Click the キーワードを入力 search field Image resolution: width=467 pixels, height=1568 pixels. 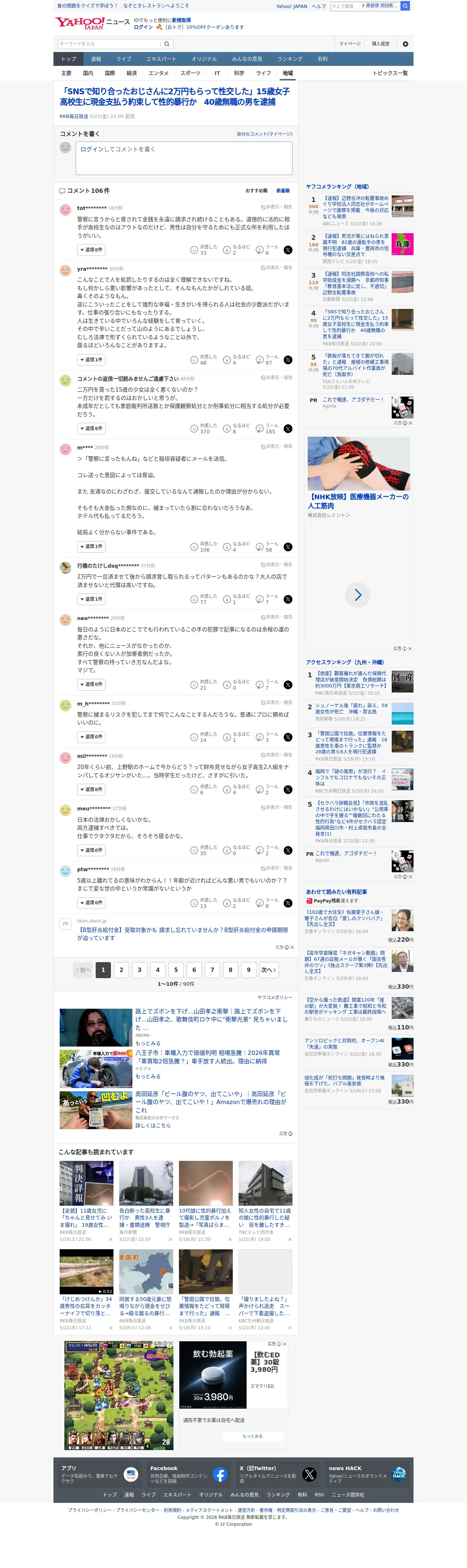[x=109, y=44]
